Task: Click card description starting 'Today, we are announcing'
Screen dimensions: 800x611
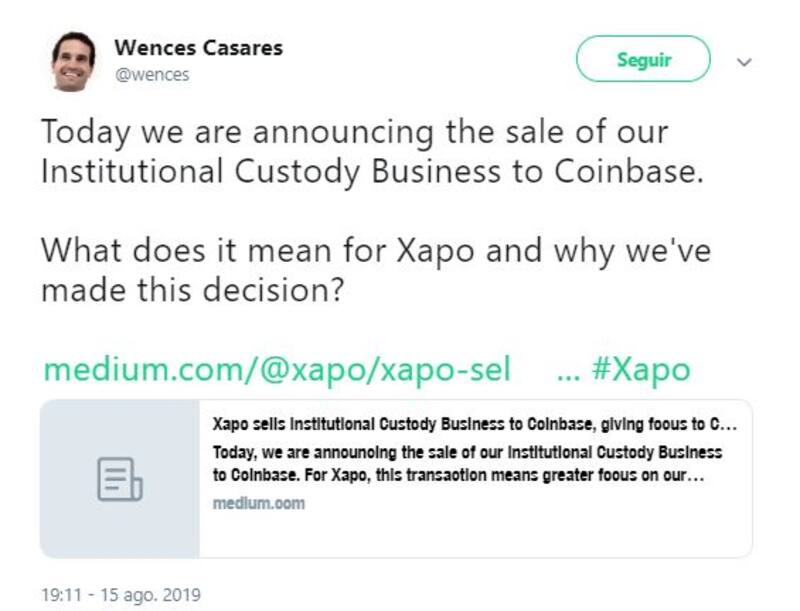Action: click(x=467, y=452)
